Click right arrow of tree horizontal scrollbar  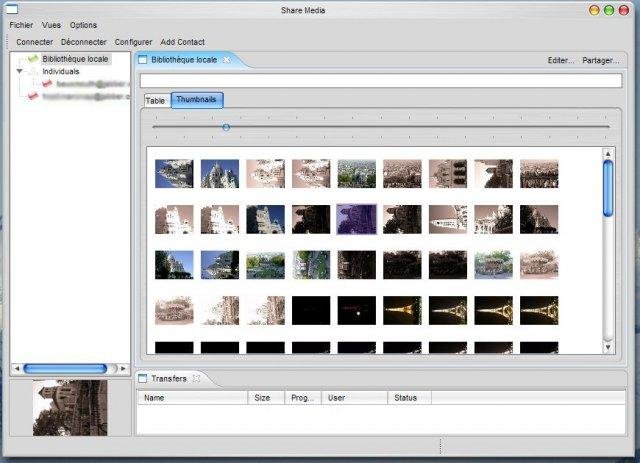coord(123,368)
